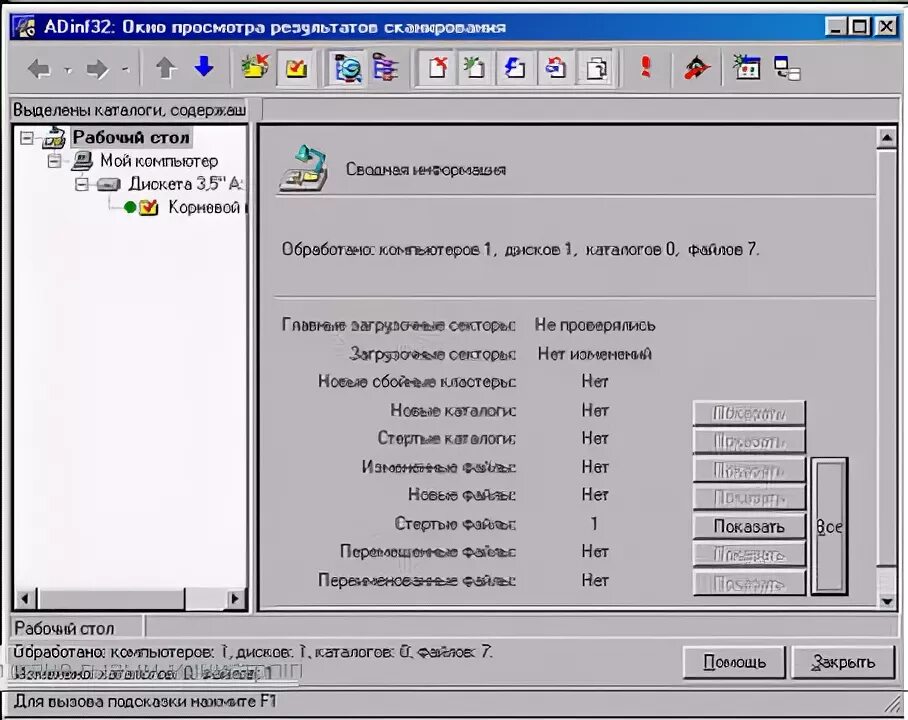Viewport: 908px width, 720px height.
Task: Click the Закрыть button
Action: point(843,661)
